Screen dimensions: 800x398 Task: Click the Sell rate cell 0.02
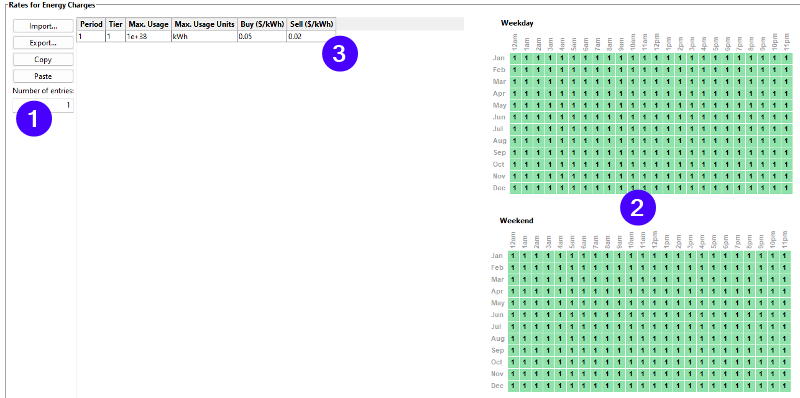point(311,36)
